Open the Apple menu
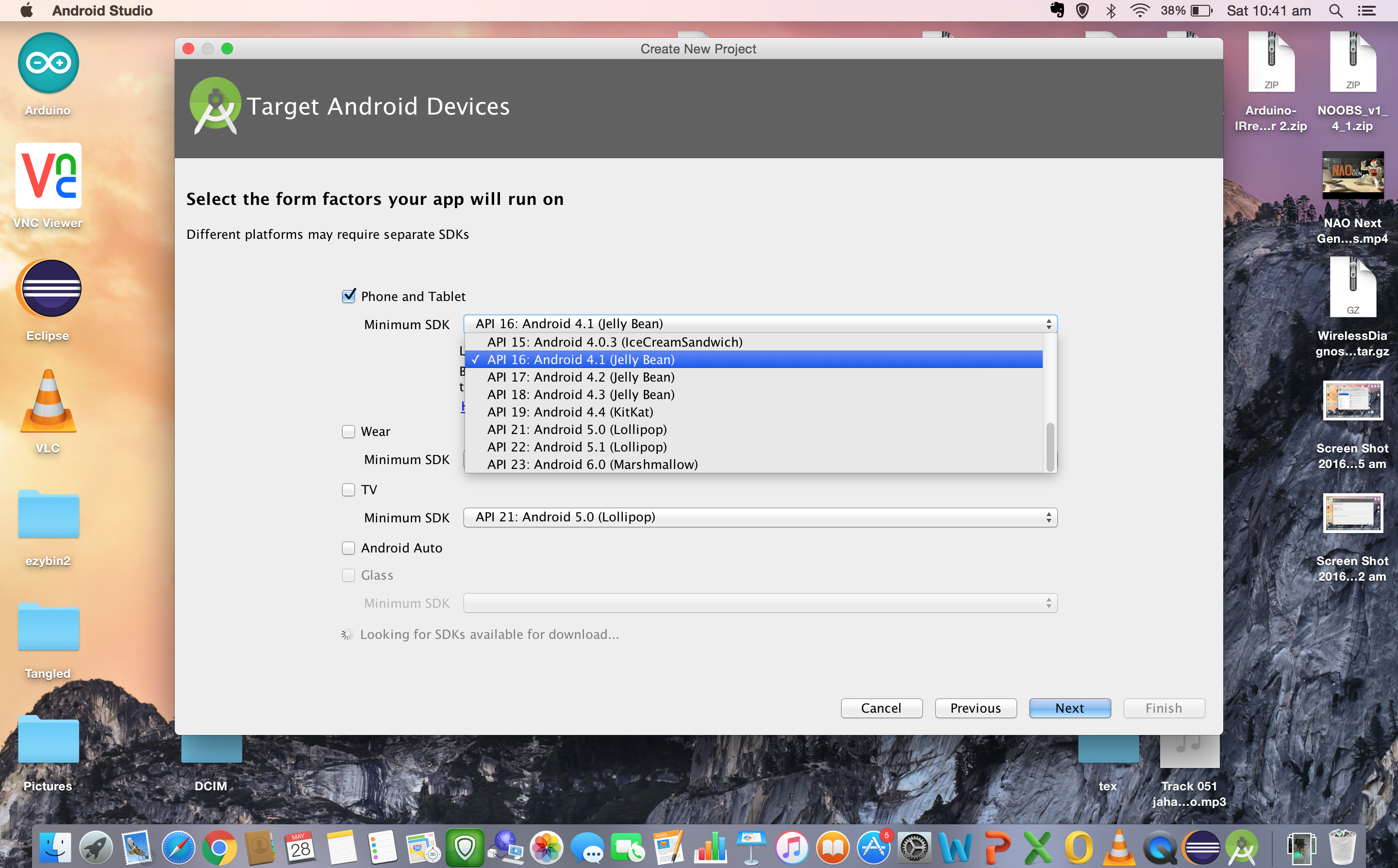 pos(26,11)
